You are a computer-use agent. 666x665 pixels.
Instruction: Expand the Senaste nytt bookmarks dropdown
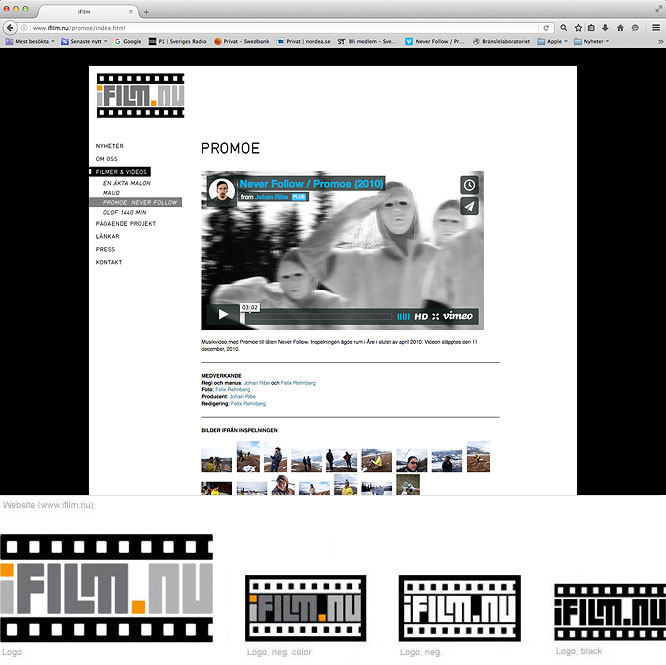[85, 41]
